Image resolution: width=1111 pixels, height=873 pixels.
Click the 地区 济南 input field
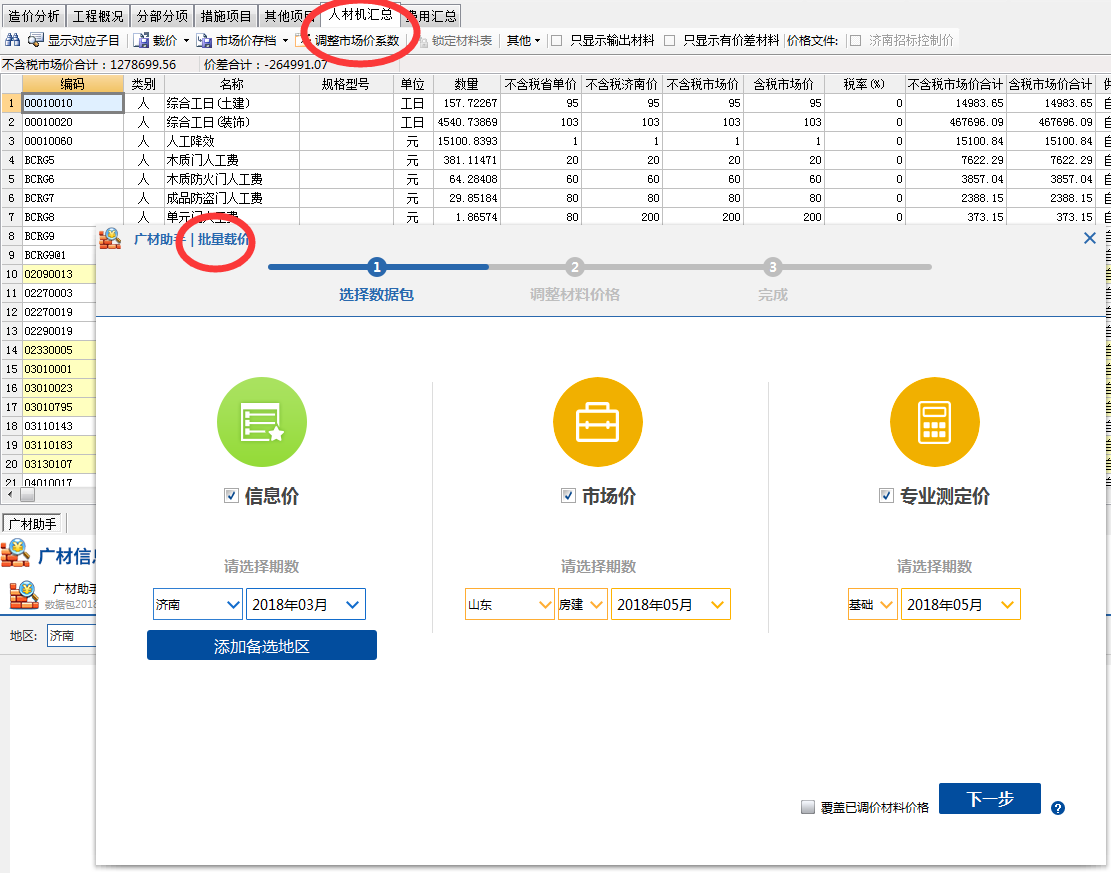pos(71,636)
